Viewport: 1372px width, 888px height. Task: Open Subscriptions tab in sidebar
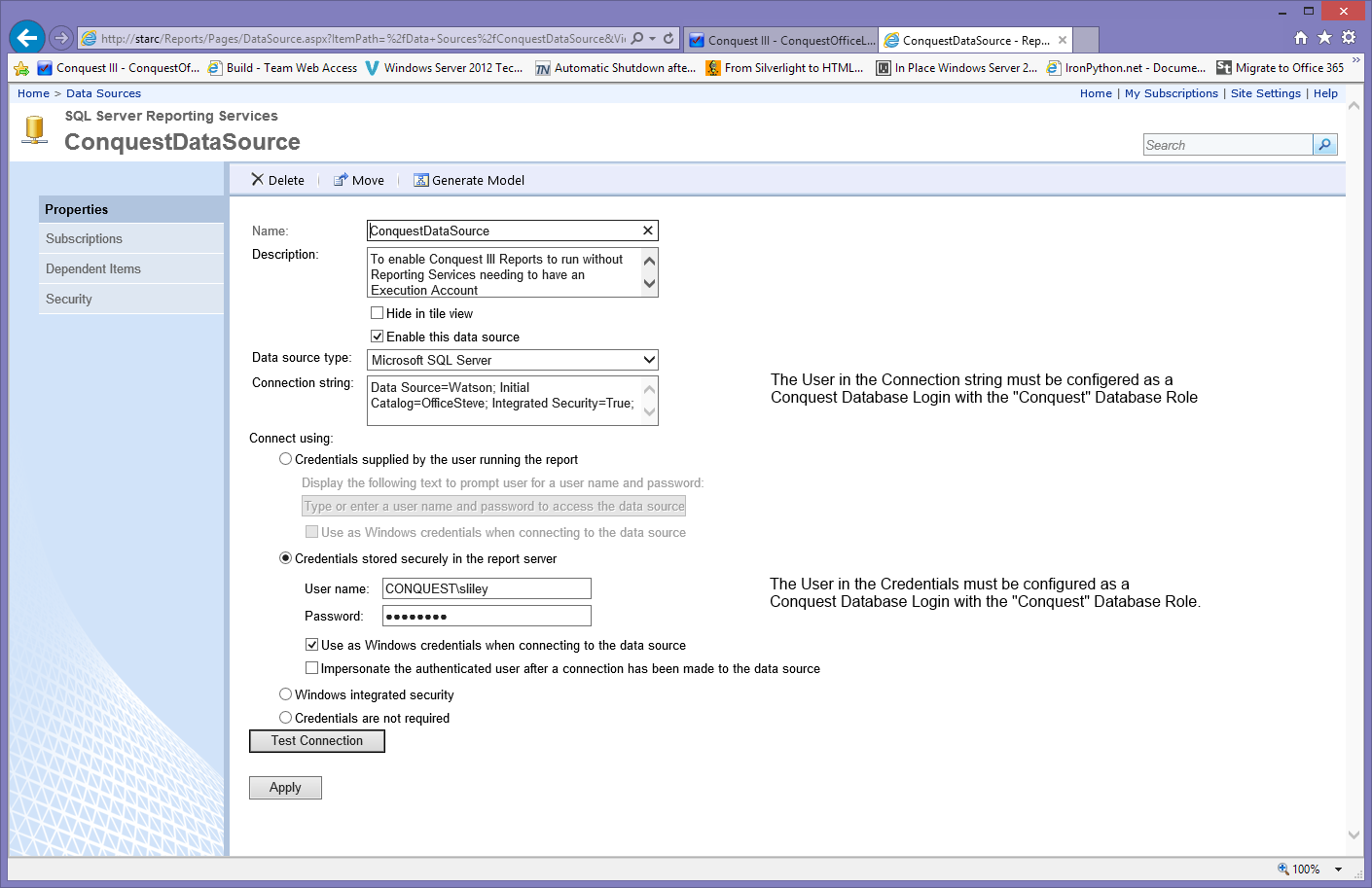(131, 238)
